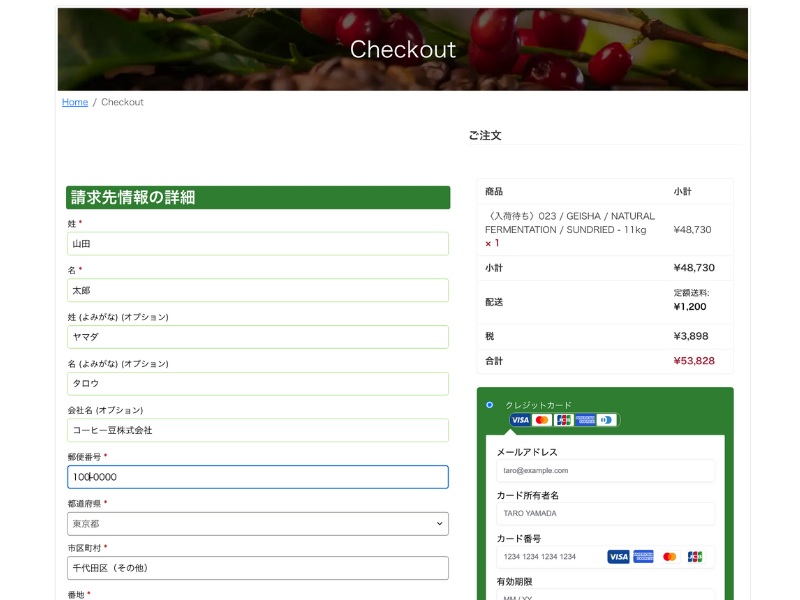Select the クレジットカード payment radio button

pos(490,405)
